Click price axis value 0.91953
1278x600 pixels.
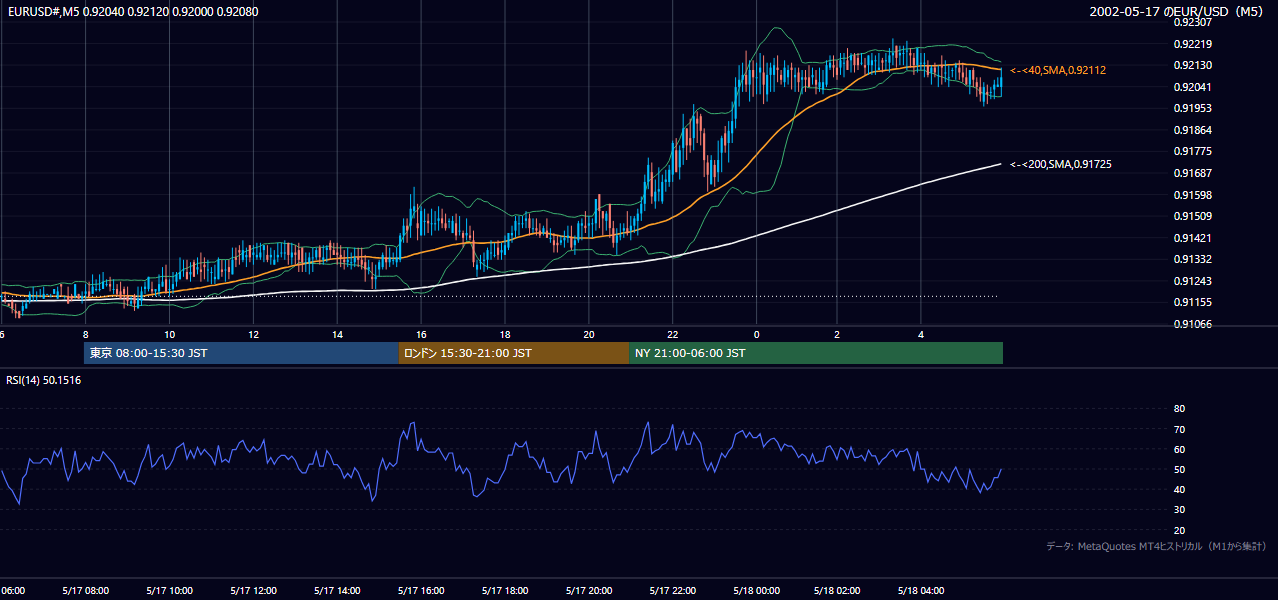tap(1193, 108)
